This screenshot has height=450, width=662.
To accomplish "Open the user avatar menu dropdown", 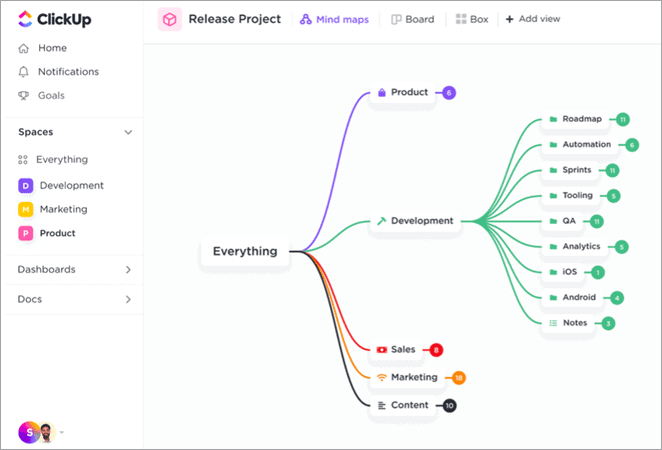I will coord(62,433).
